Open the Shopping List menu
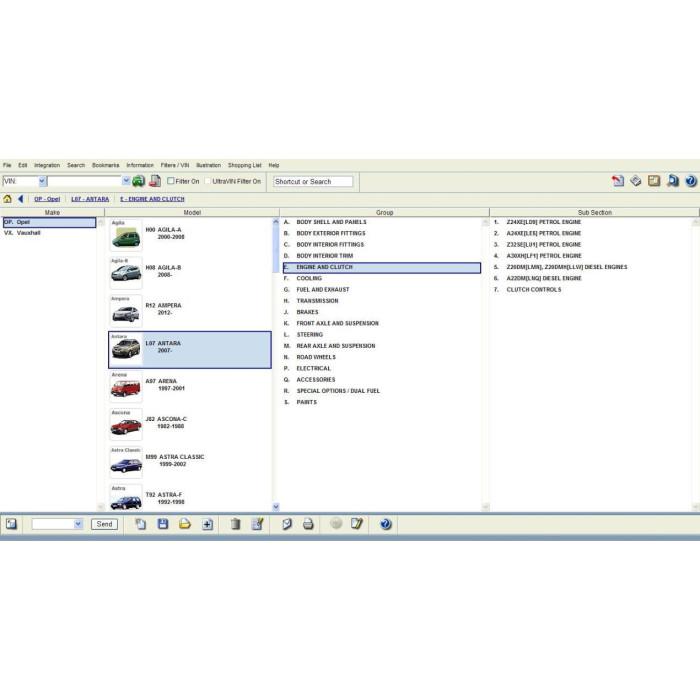 pyautogui.click(x=245, y=165)
